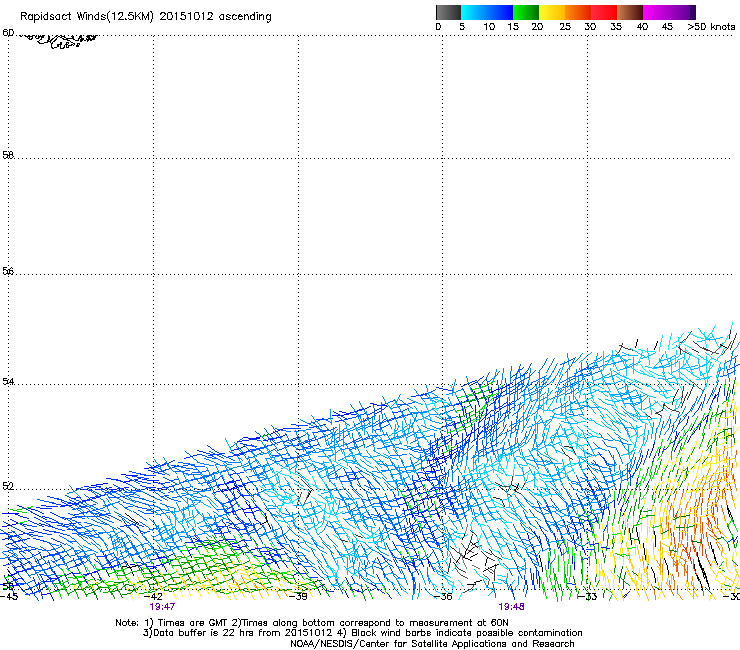Image resolution: width=740 pixels, height=650 pixels.
Task: Click the 54 latitude axis label
Action: coord(8,381)
